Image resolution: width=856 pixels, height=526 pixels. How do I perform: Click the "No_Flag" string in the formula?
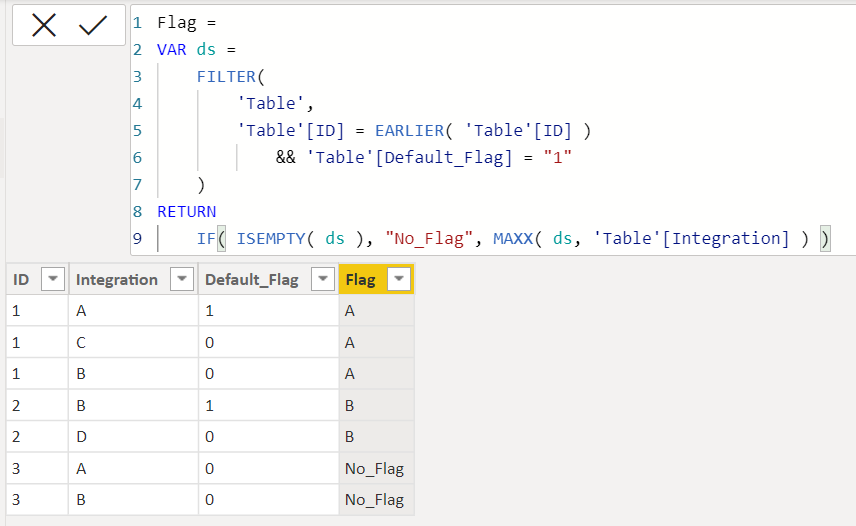[x=429, y=238]
